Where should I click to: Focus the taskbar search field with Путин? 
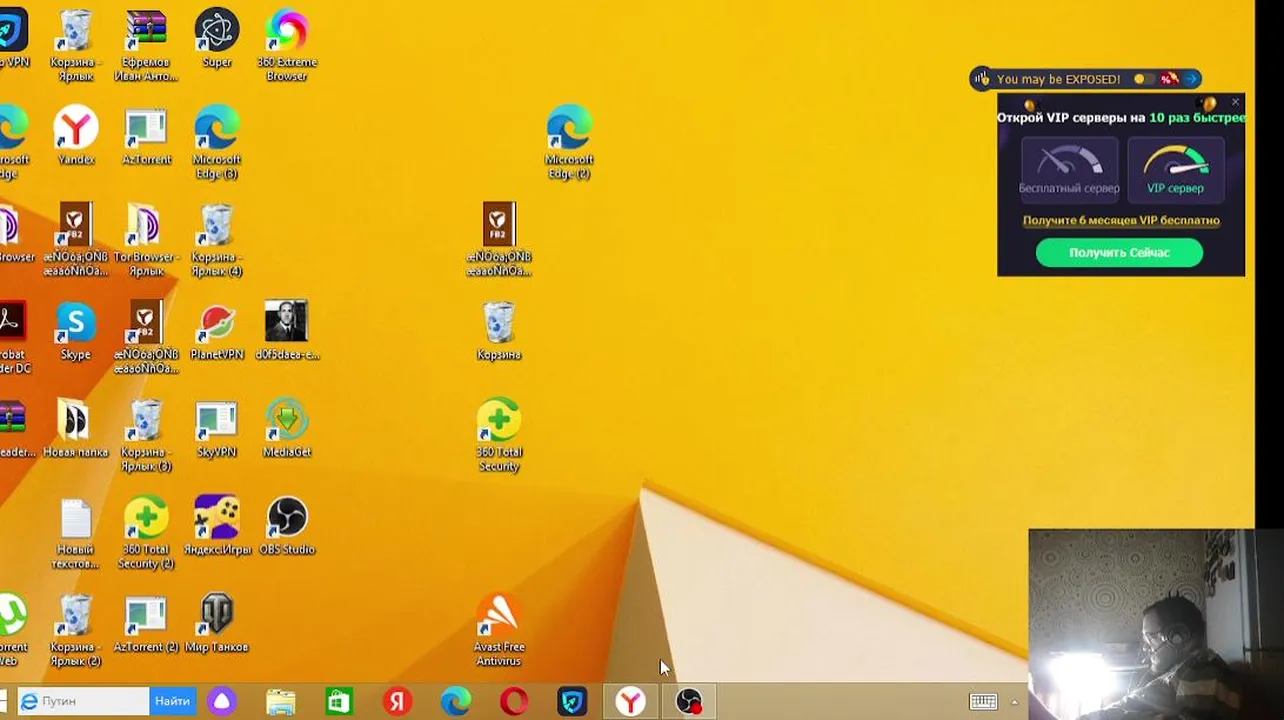(84, 702)
